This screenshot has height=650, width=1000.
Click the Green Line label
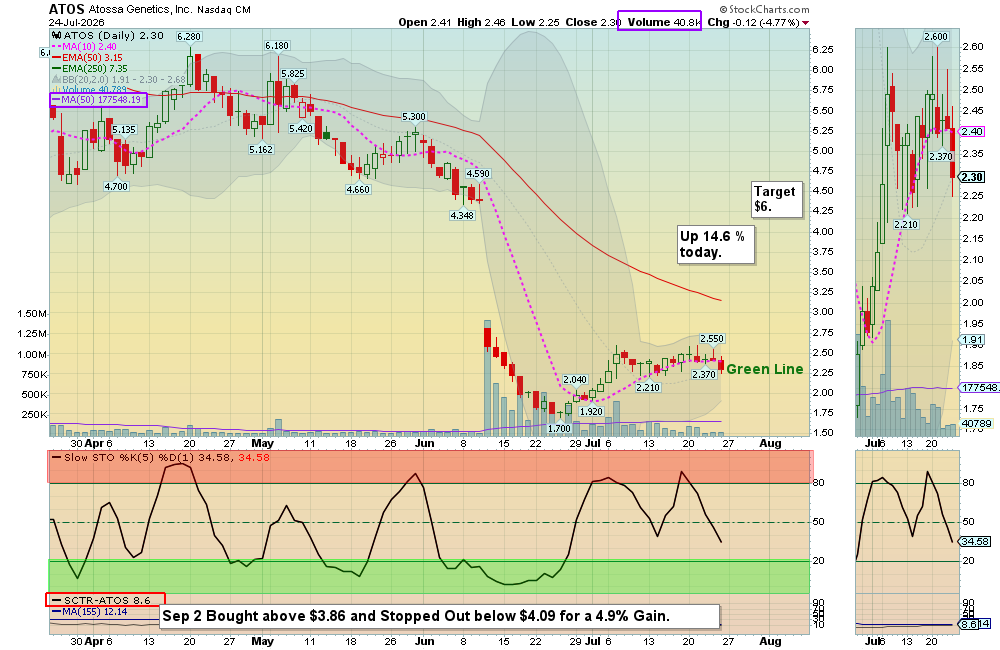click(x=765, y=369)
